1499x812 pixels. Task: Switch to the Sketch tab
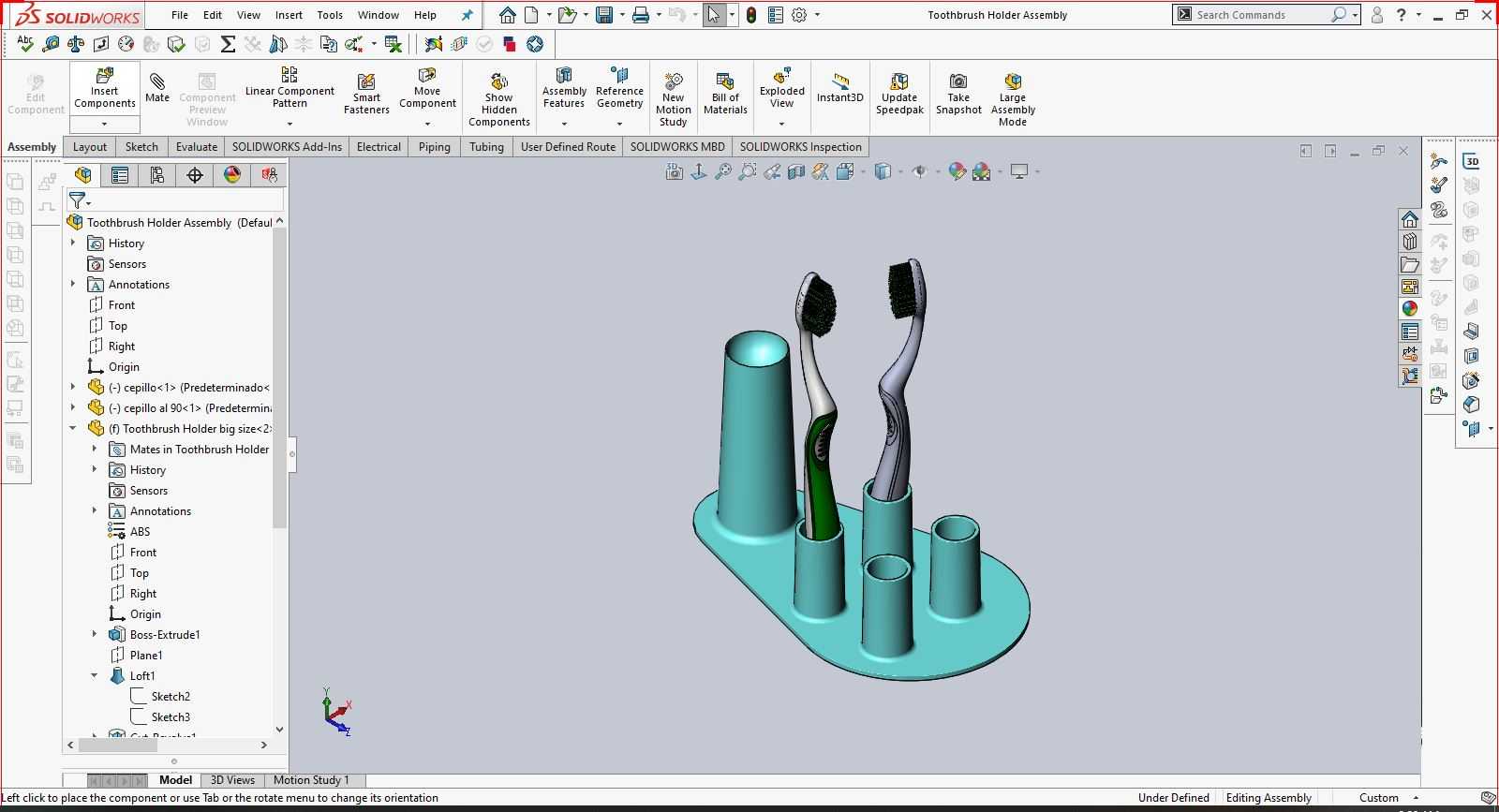click(141, 147)
